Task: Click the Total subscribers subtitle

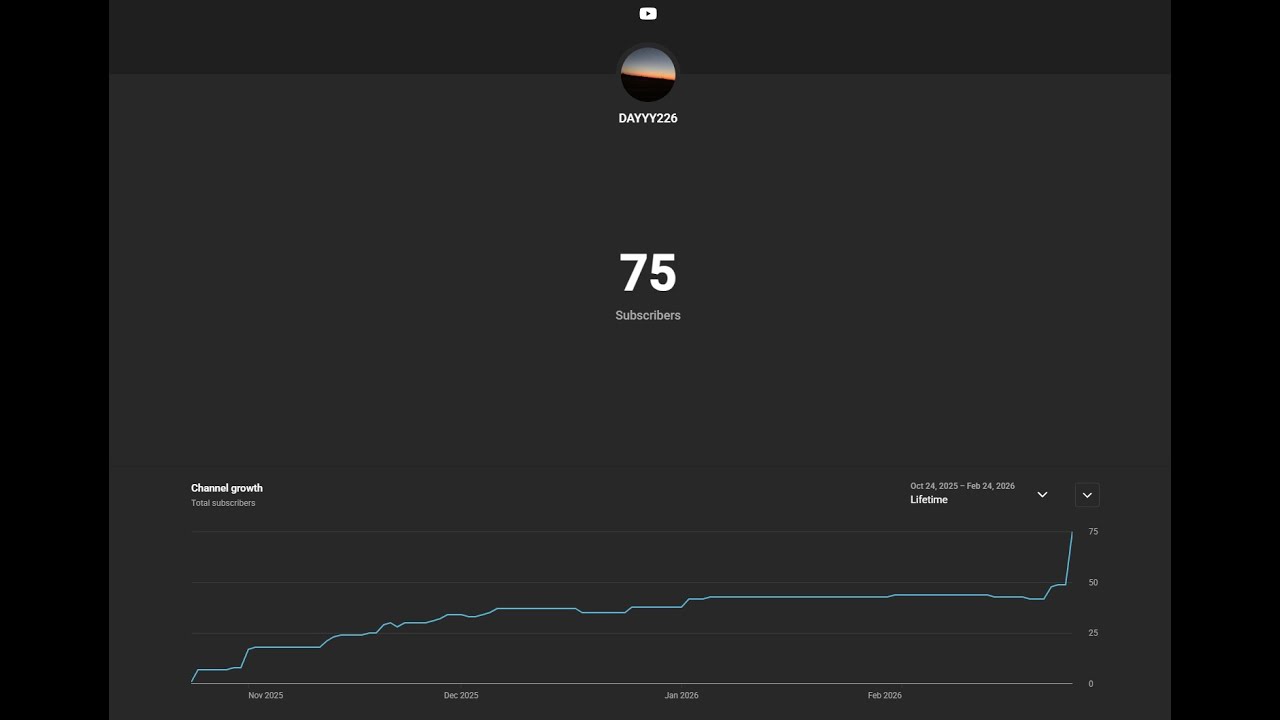Action: pos(223,503)
